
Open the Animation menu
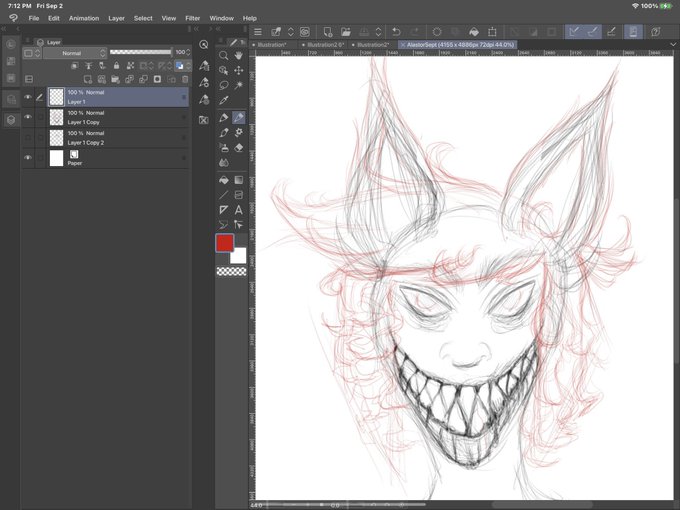84,18
